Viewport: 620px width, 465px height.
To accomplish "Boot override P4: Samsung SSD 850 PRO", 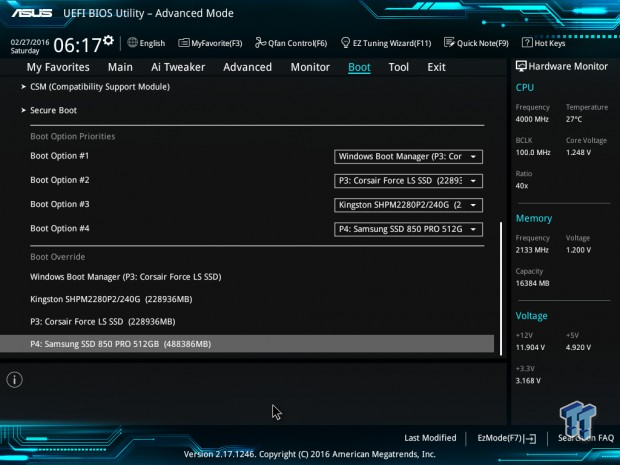I will [247, 344].
